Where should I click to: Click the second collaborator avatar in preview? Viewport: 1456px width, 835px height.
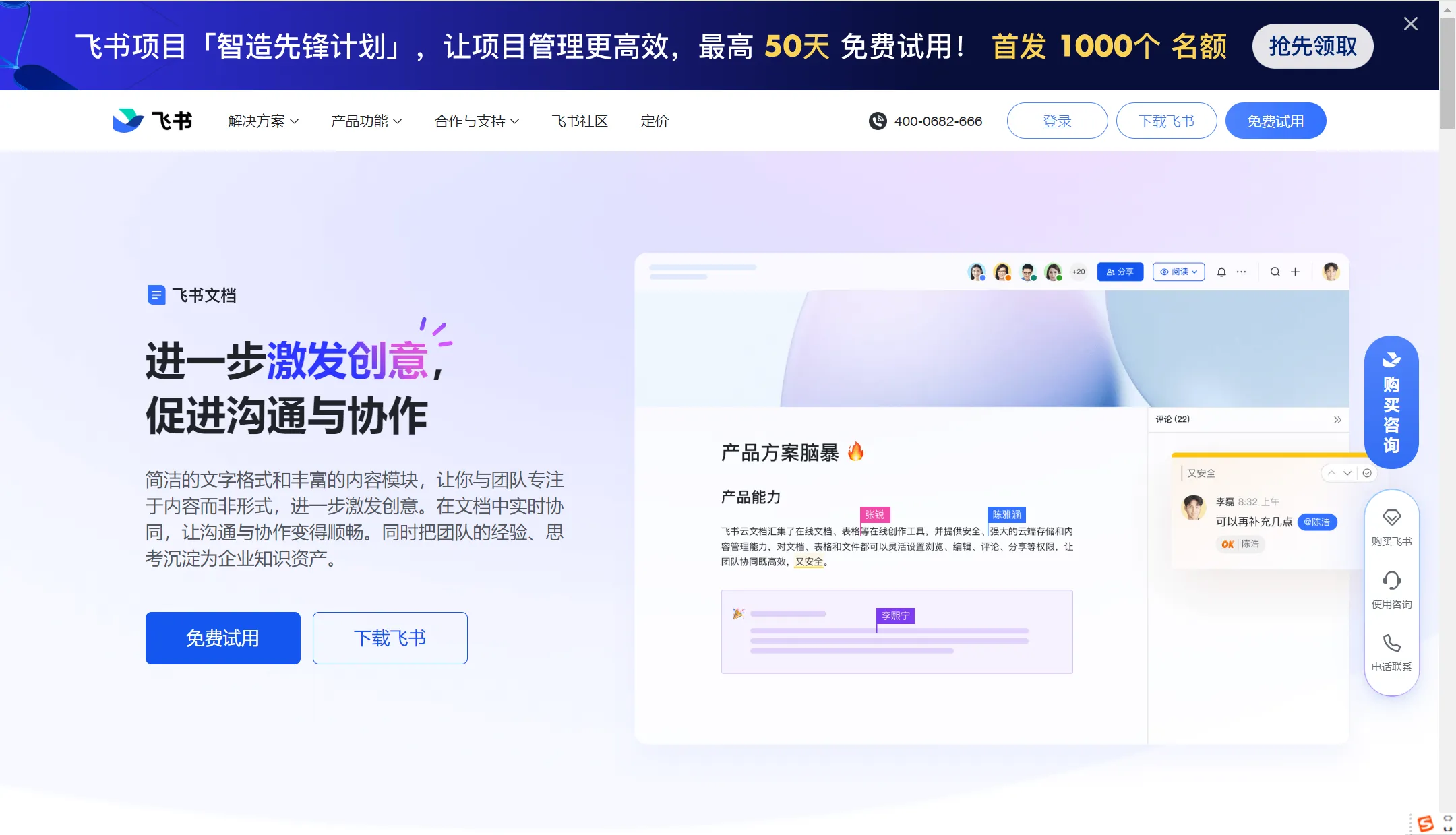point(1002,272)
